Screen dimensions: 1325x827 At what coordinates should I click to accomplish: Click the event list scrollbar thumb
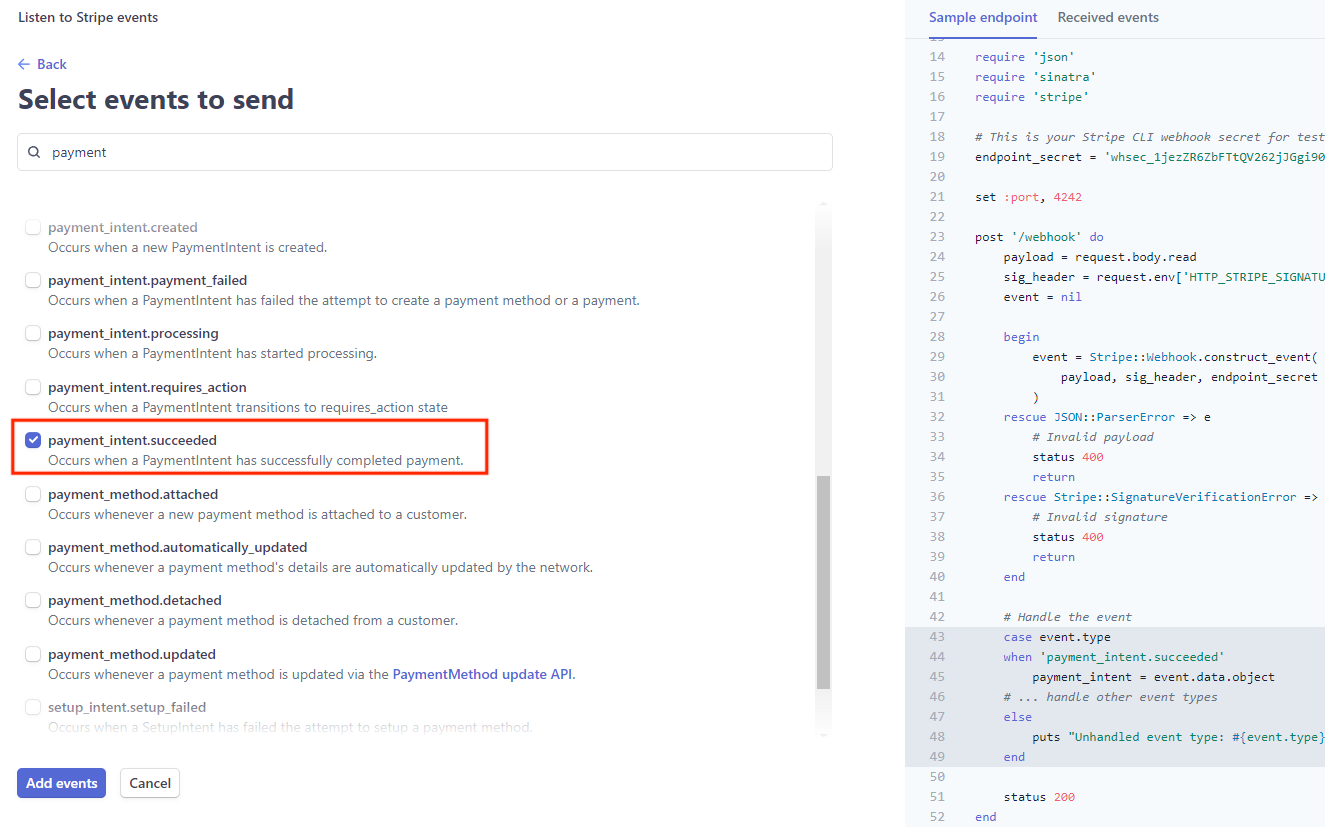[x=823, y=583]
